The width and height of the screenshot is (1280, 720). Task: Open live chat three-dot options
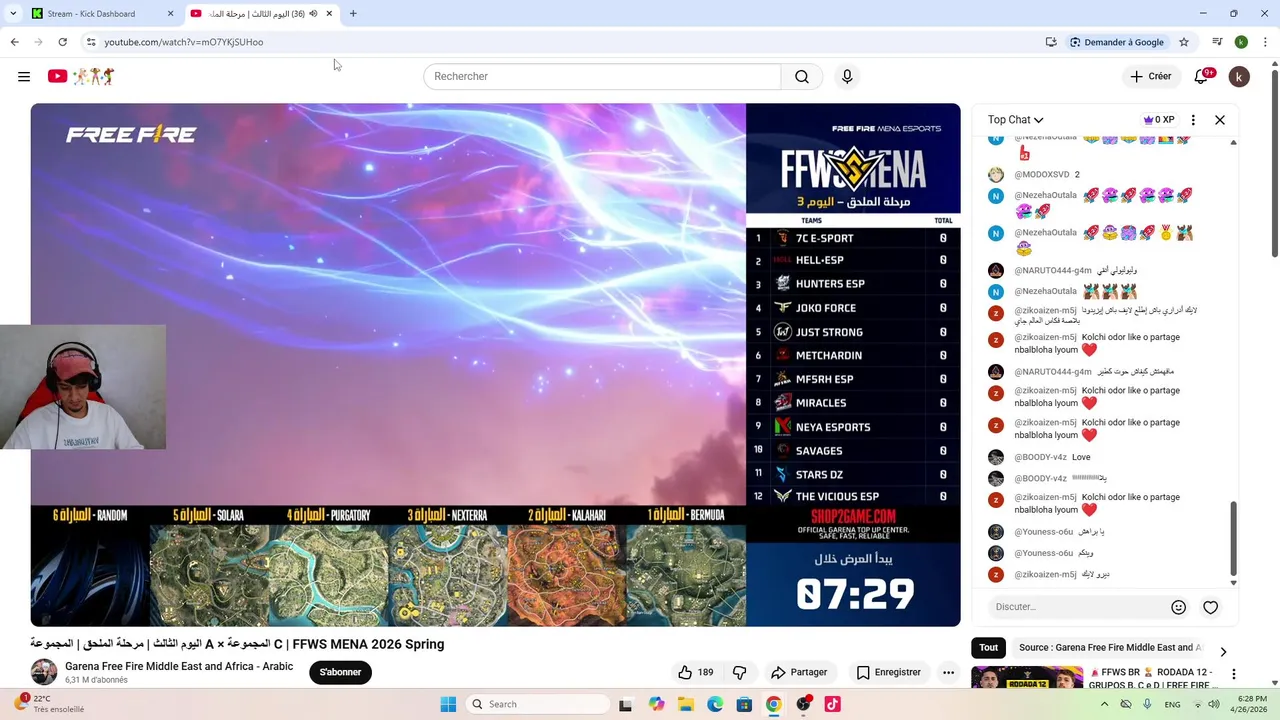pos(1193,120)
